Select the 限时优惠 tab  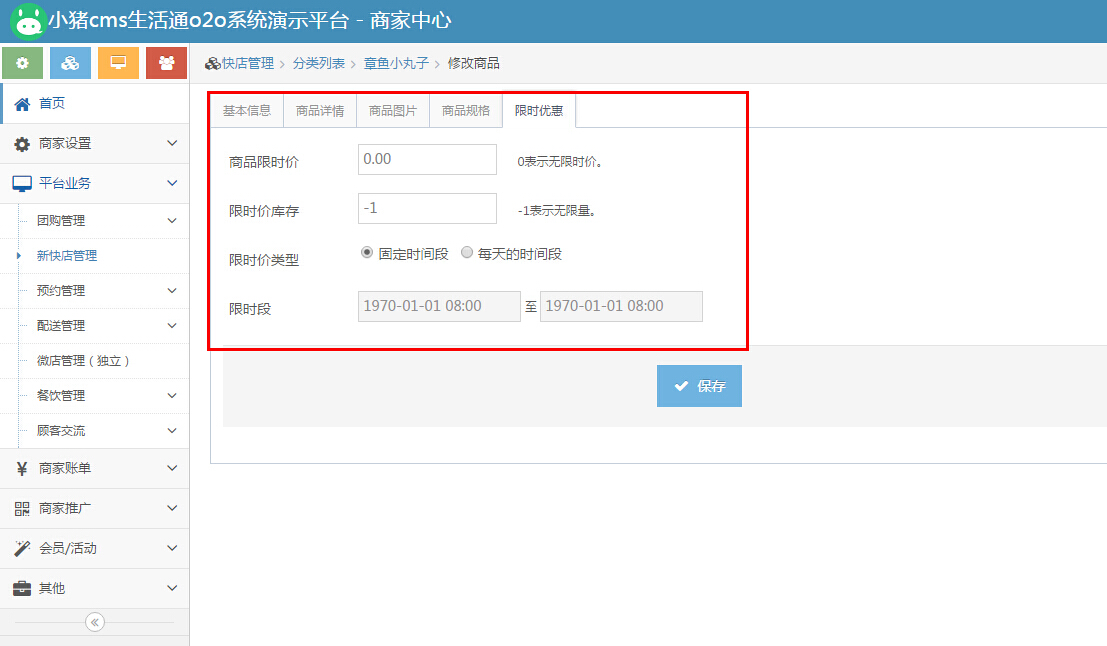pos(539,111)
